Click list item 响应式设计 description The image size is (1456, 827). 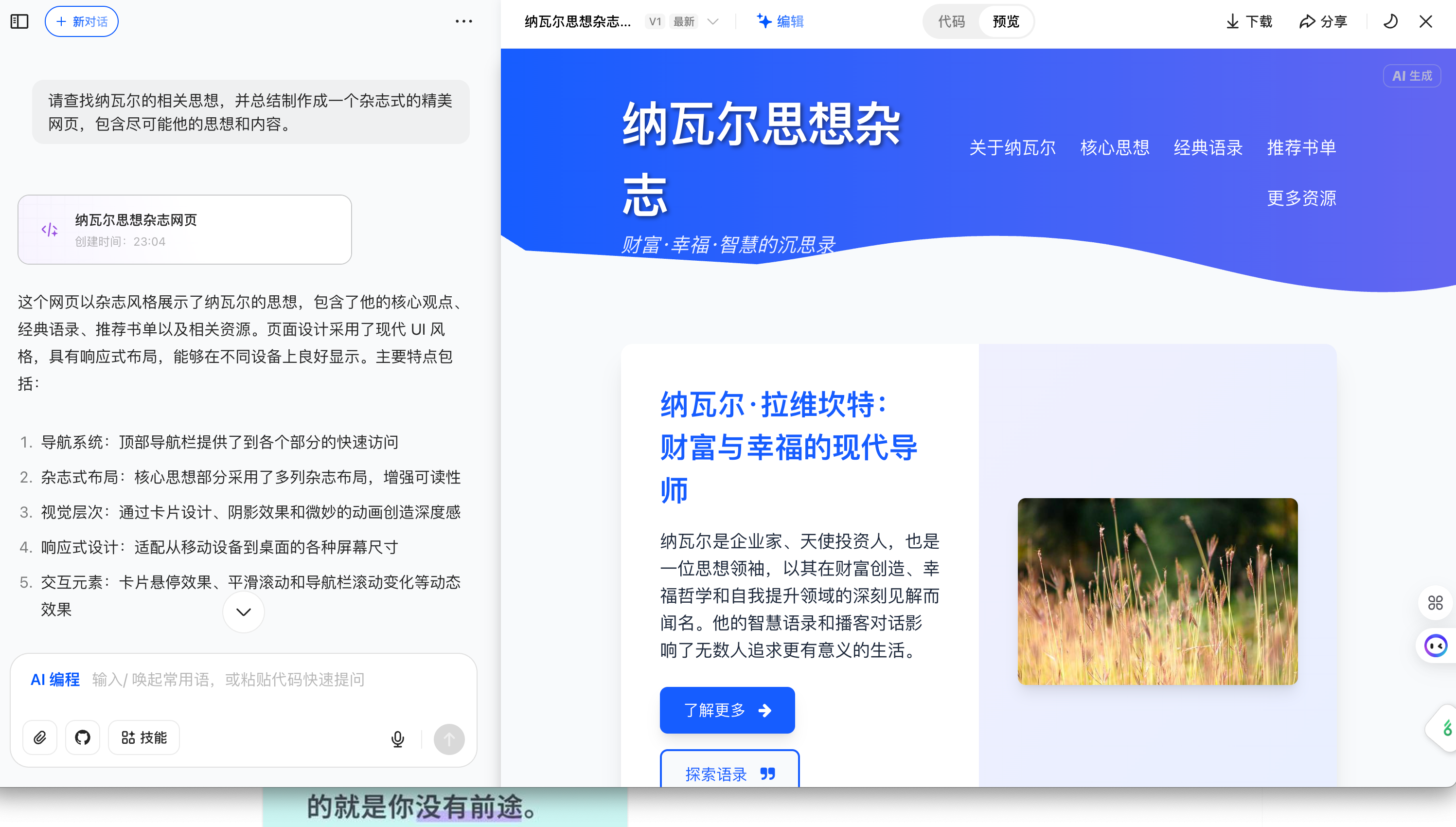[220, 547]
